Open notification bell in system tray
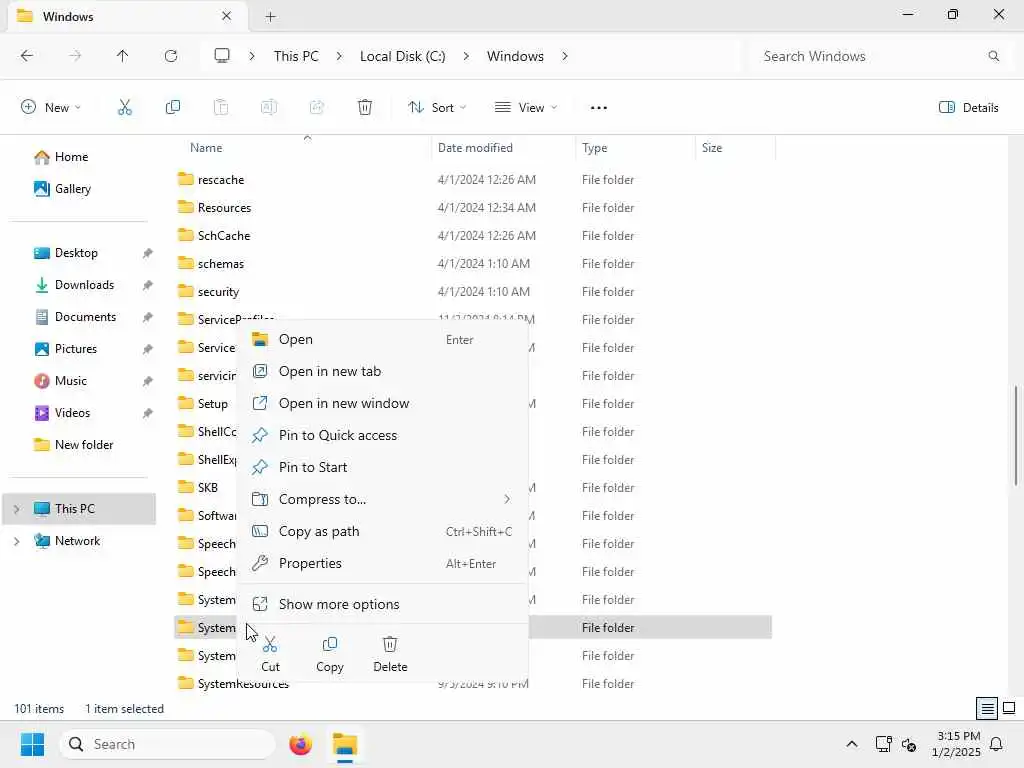The width and height of the screenshot is (1024, 768). coord(997,744)
